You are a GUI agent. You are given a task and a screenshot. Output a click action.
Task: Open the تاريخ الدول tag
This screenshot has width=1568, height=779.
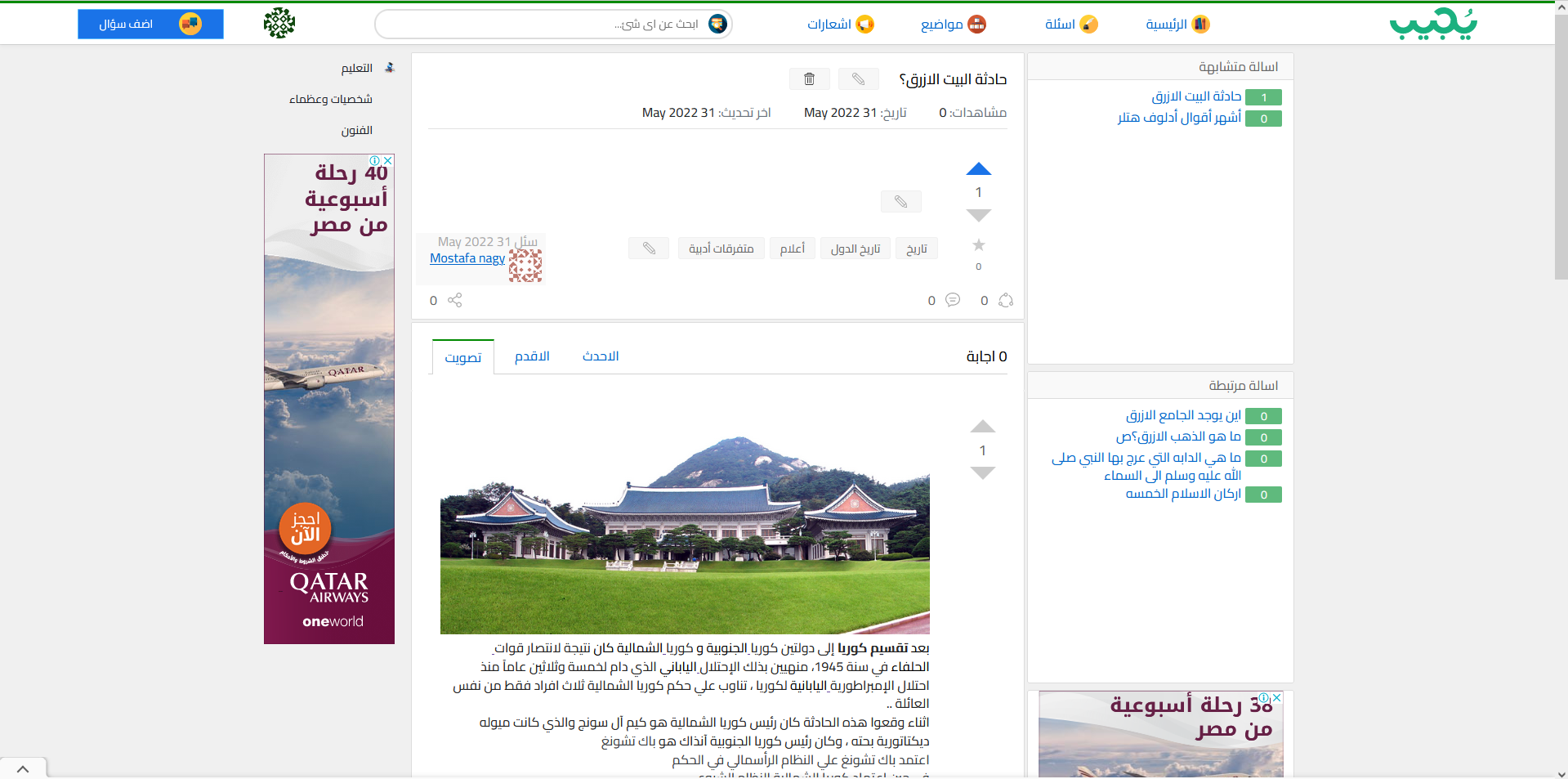click(855, 248)
